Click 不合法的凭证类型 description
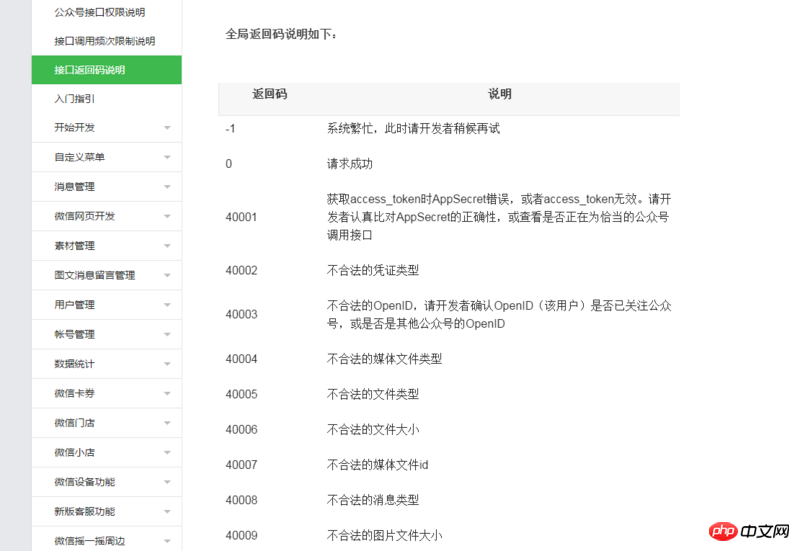 pos(372,270)
